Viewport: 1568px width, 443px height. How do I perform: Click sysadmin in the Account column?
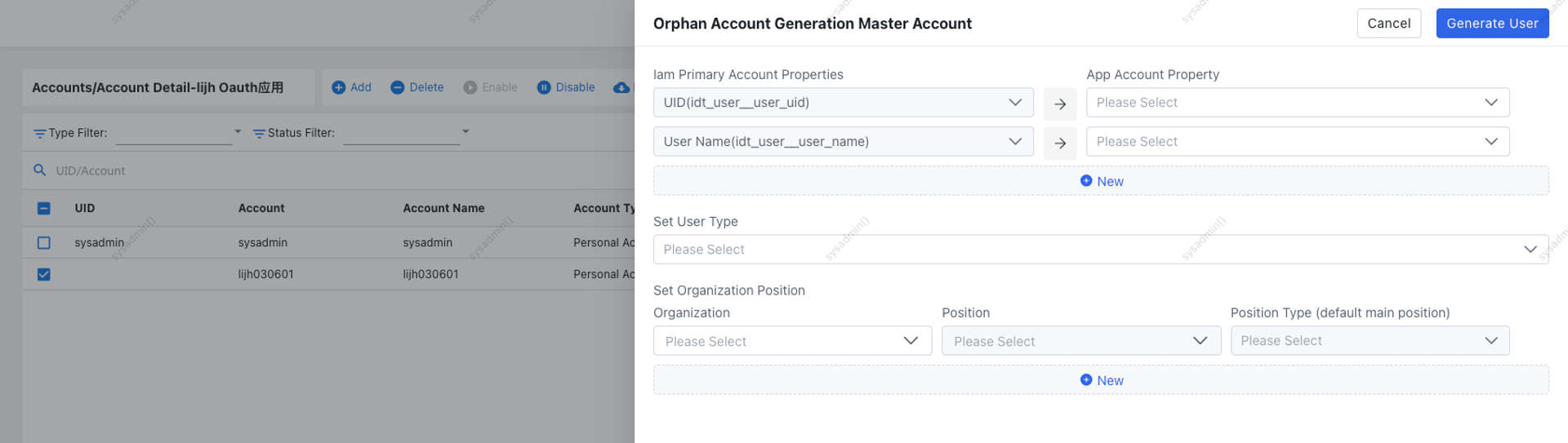tap(262, 242)
